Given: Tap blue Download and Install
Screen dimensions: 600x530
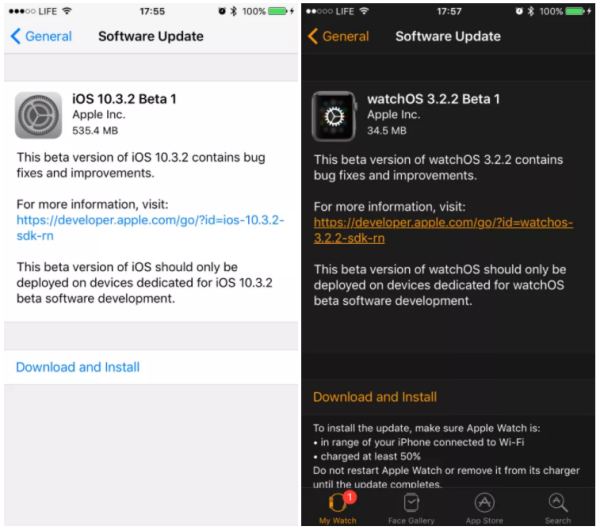Looking at the screenshot, I should [78, 367].
